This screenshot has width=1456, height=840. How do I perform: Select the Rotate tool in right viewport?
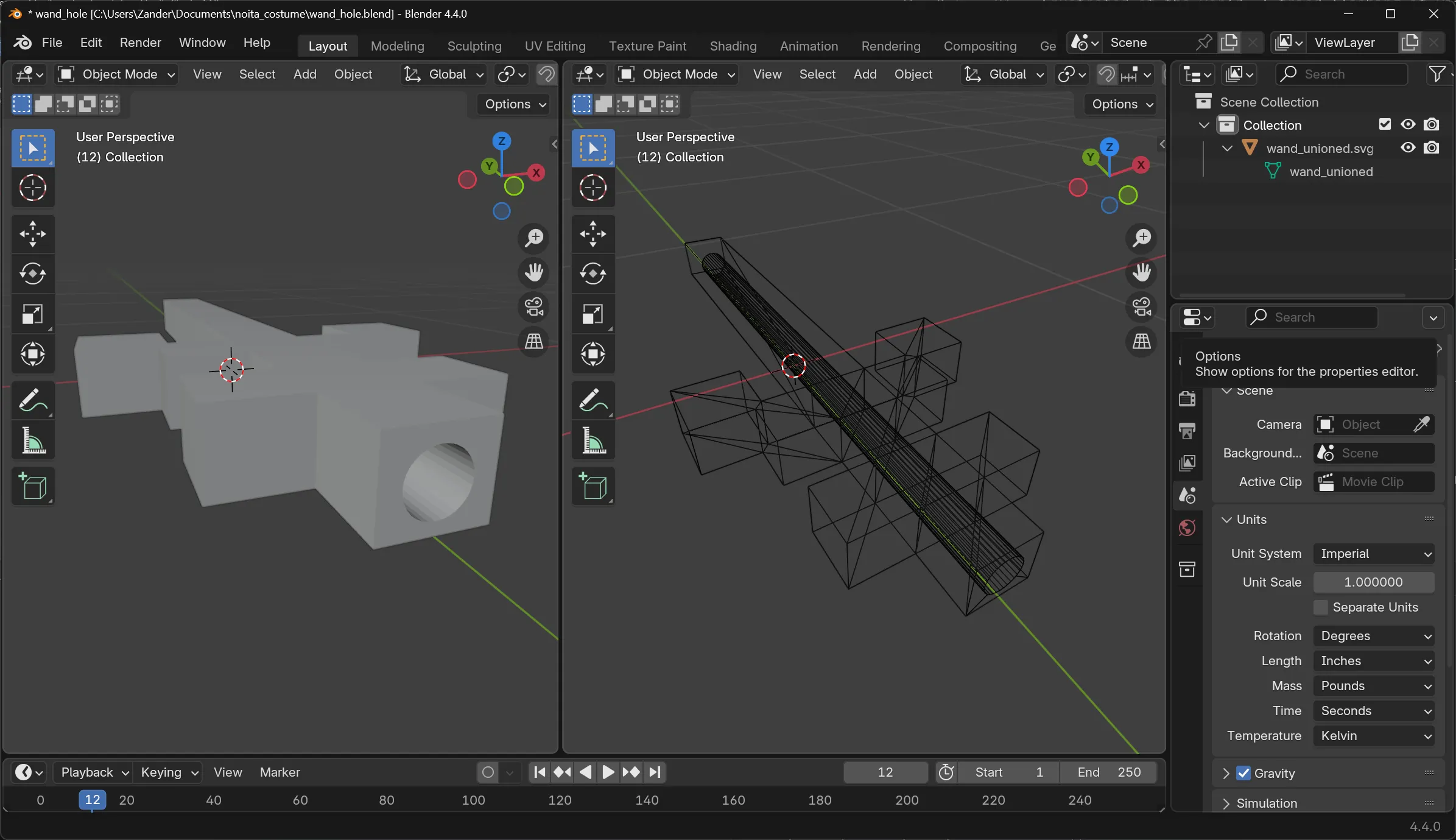593,274
